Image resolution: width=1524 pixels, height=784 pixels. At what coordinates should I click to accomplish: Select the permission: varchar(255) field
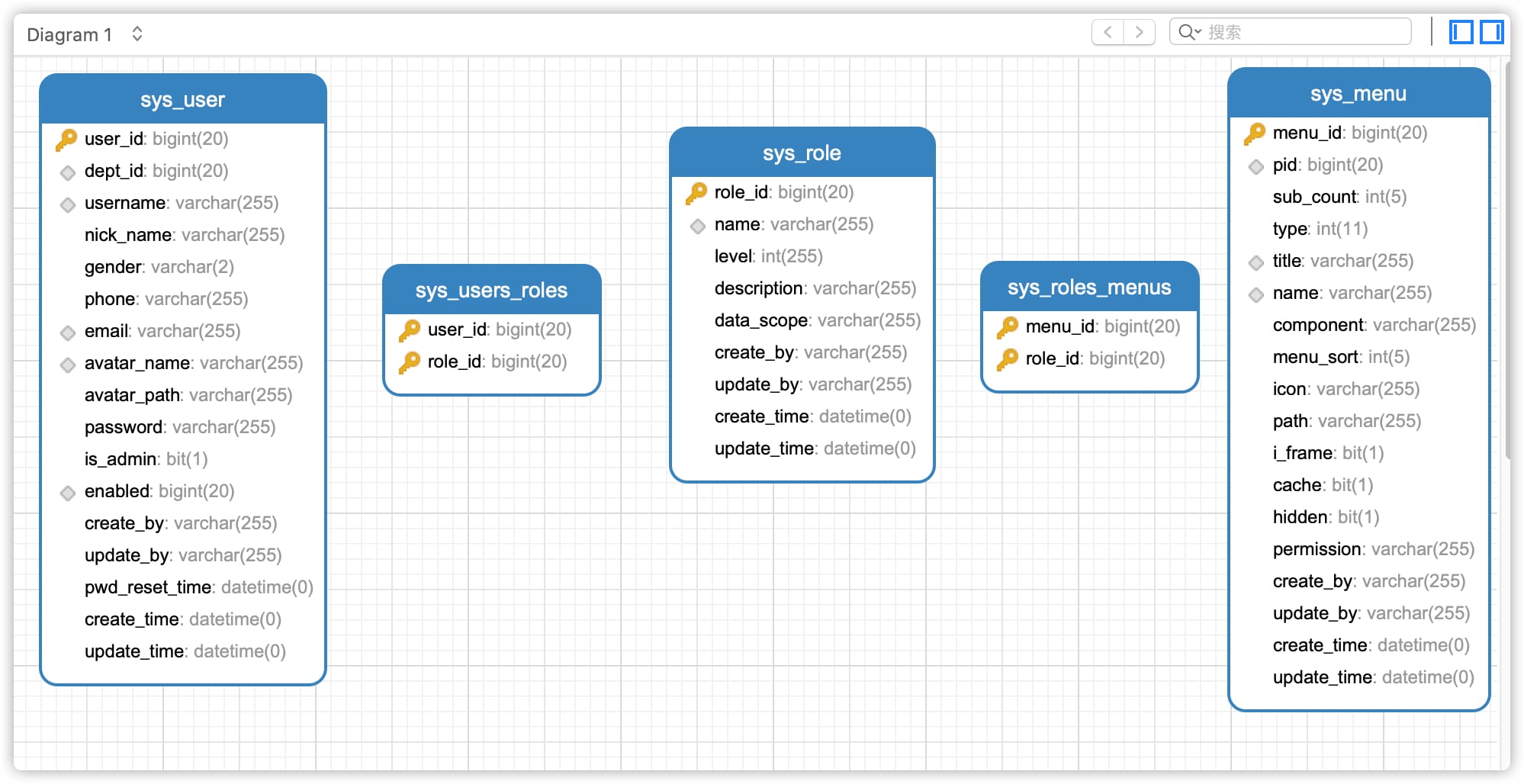point(1374,549)
